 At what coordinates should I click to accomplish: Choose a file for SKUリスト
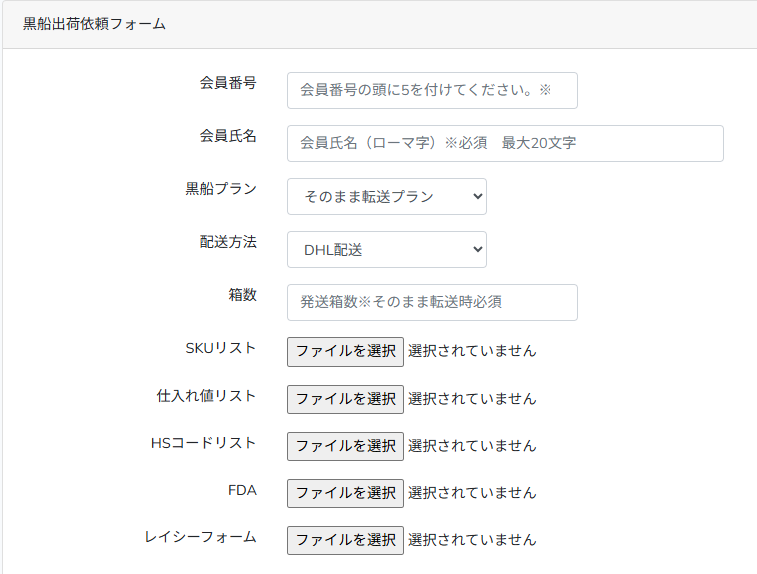coord(345,351)
